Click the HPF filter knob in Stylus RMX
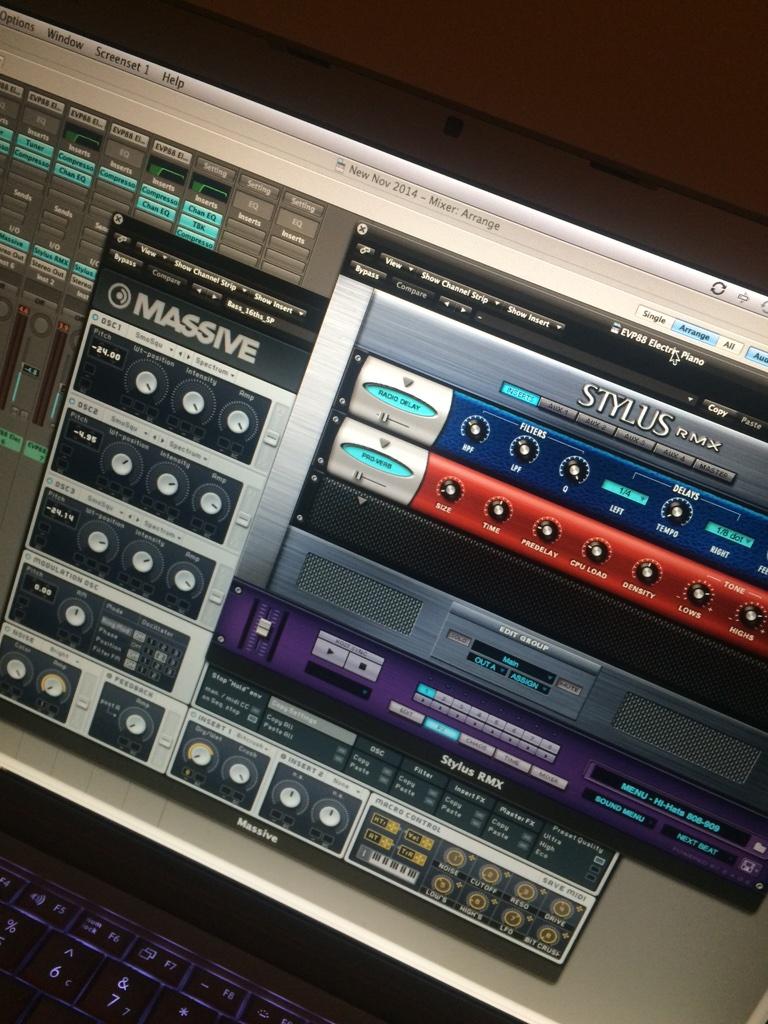Viewport: 768px width, 1024px height. point(475,428)
